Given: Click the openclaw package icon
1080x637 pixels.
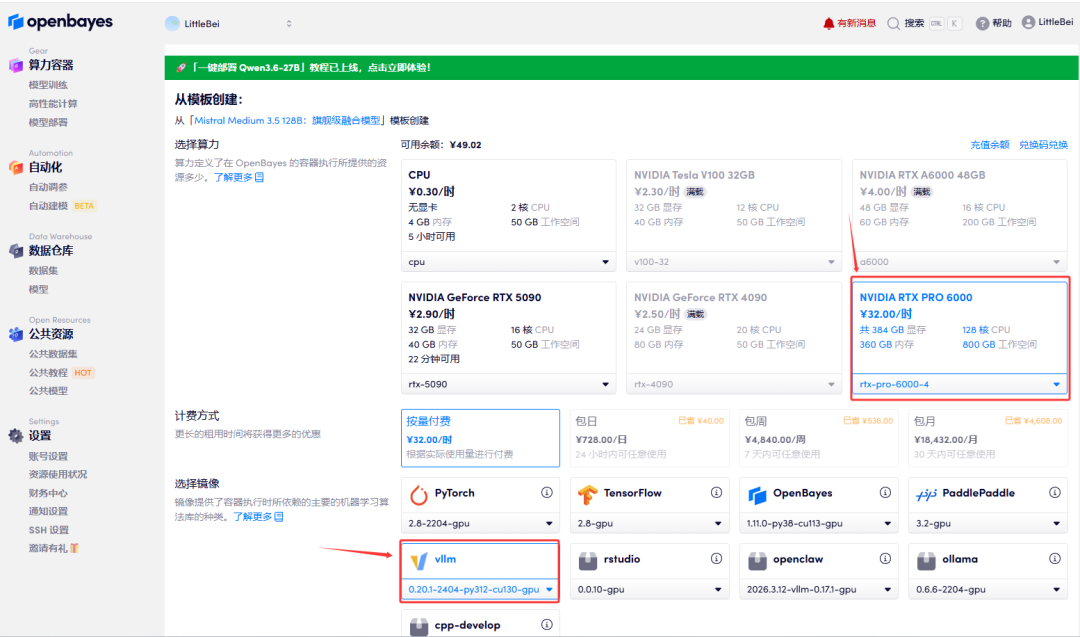Looking at the screenshot, I should (757, 561).
